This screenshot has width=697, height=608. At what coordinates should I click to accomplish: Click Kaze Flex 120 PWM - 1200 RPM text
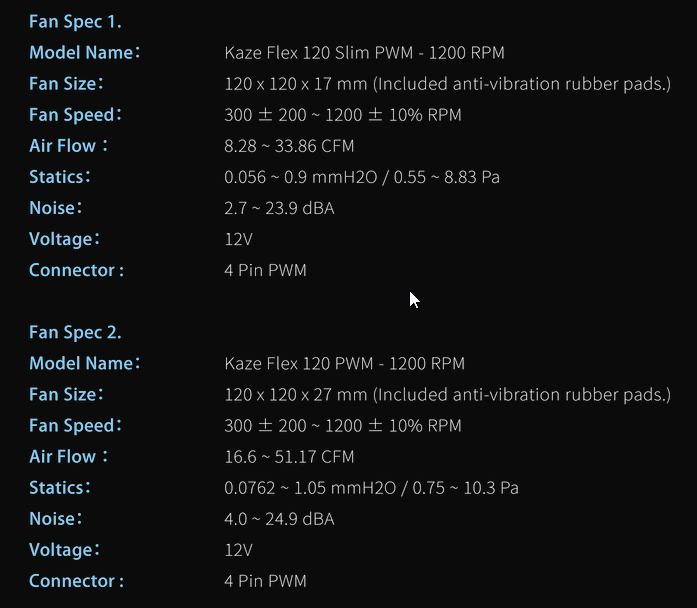(x=344, y=364)
